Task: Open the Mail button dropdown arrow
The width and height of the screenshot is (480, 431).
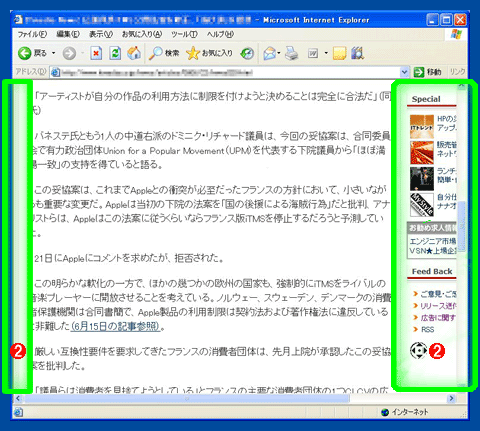Action: click(279, 53)
